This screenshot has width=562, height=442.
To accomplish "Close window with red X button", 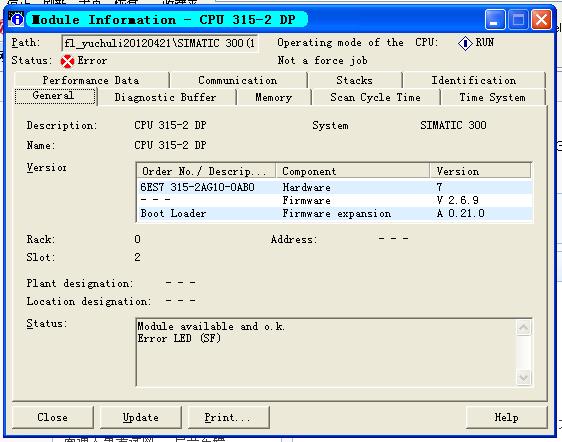I will tap(541, 19).
